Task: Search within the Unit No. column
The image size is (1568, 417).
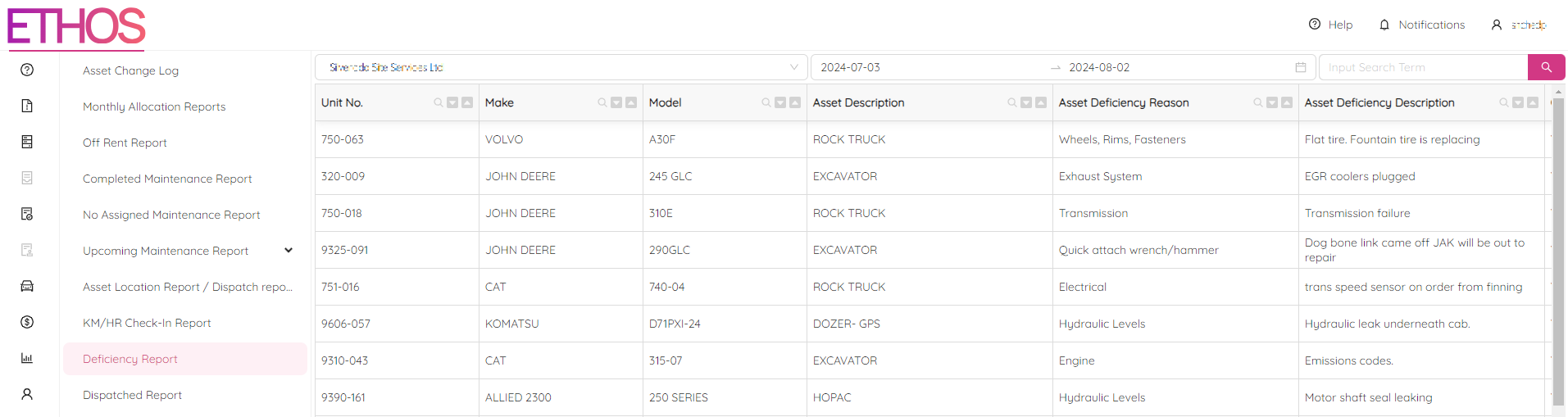Action: coord(439,102)
